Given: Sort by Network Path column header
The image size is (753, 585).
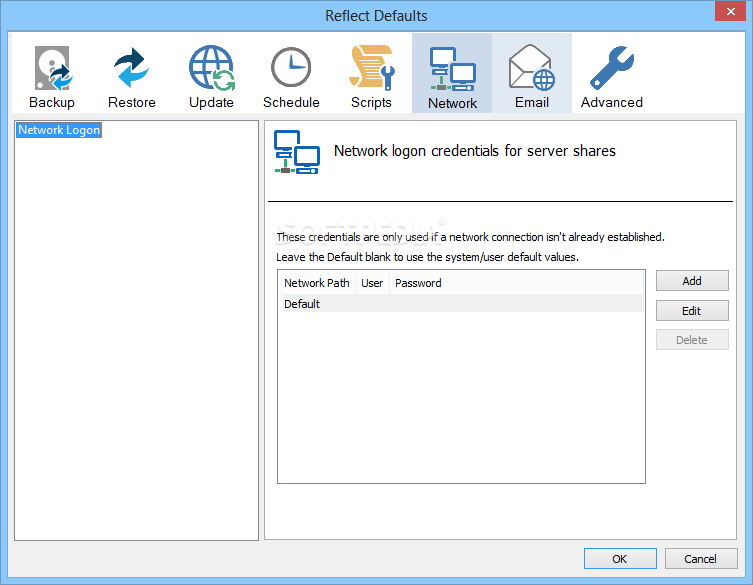Looking at the screenshot, I should click(x=317, y=283).
